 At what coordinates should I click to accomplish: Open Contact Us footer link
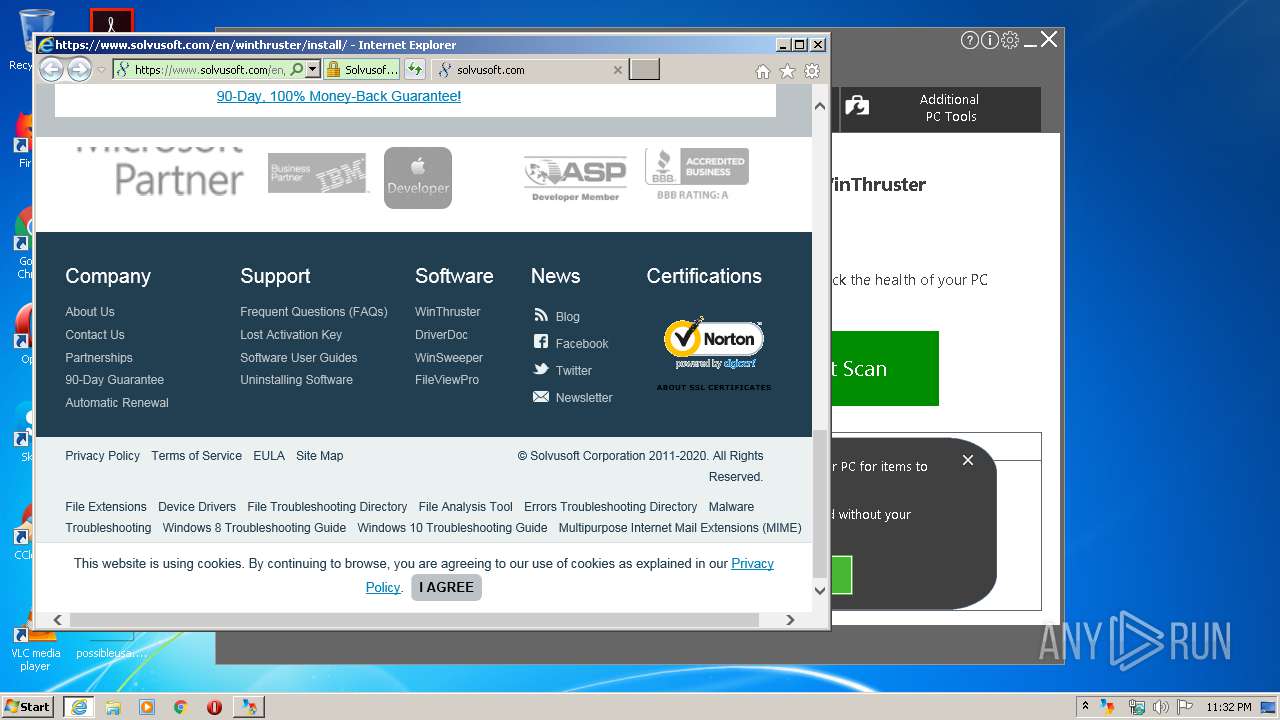(x=95, y=335)
